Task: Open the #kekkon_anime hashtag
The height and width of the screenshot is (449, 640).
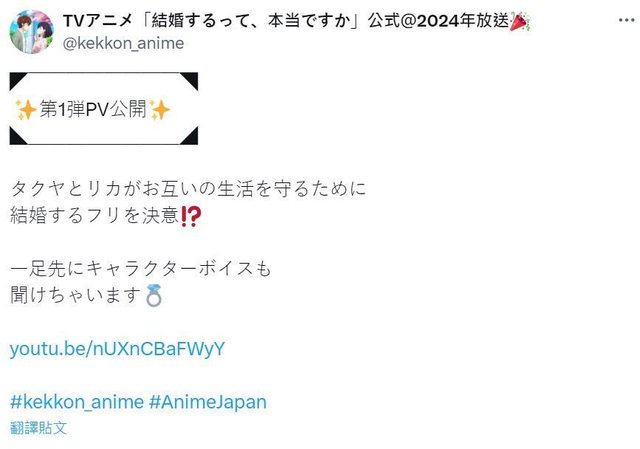Action: [x=77, y=402]
